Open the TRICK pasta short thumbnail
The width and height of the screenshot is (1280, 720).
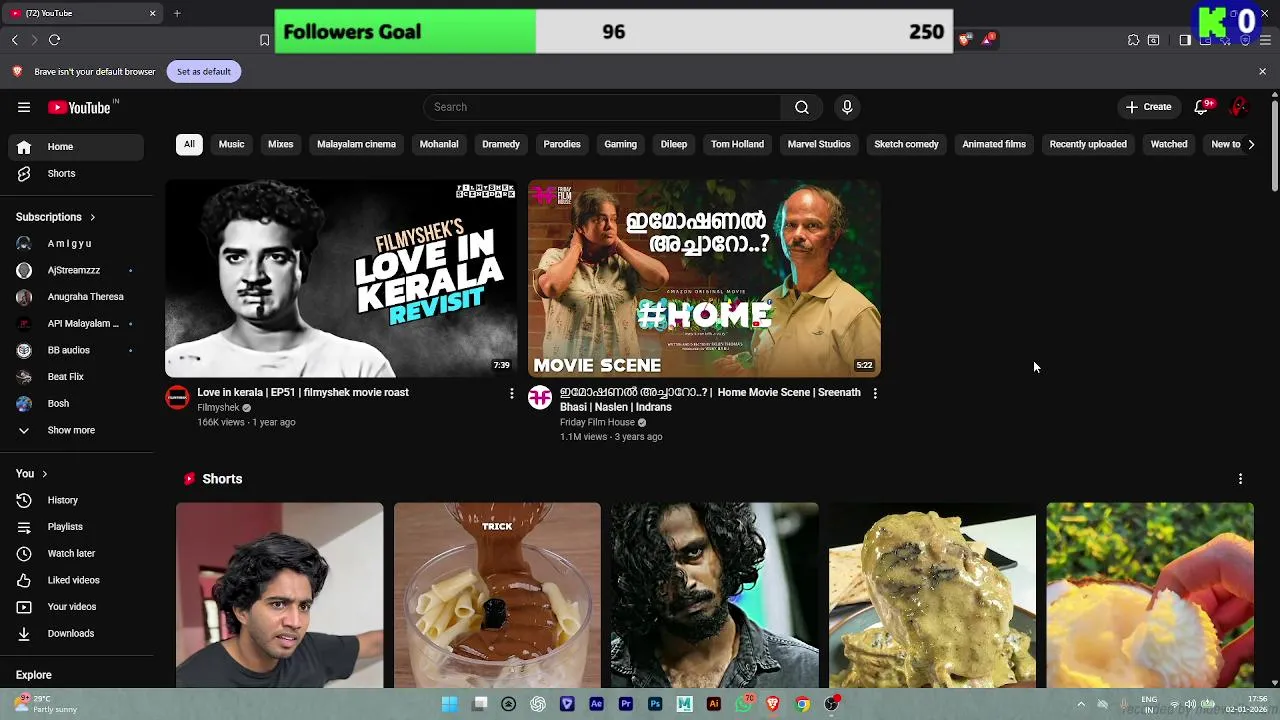pos(497,595)
